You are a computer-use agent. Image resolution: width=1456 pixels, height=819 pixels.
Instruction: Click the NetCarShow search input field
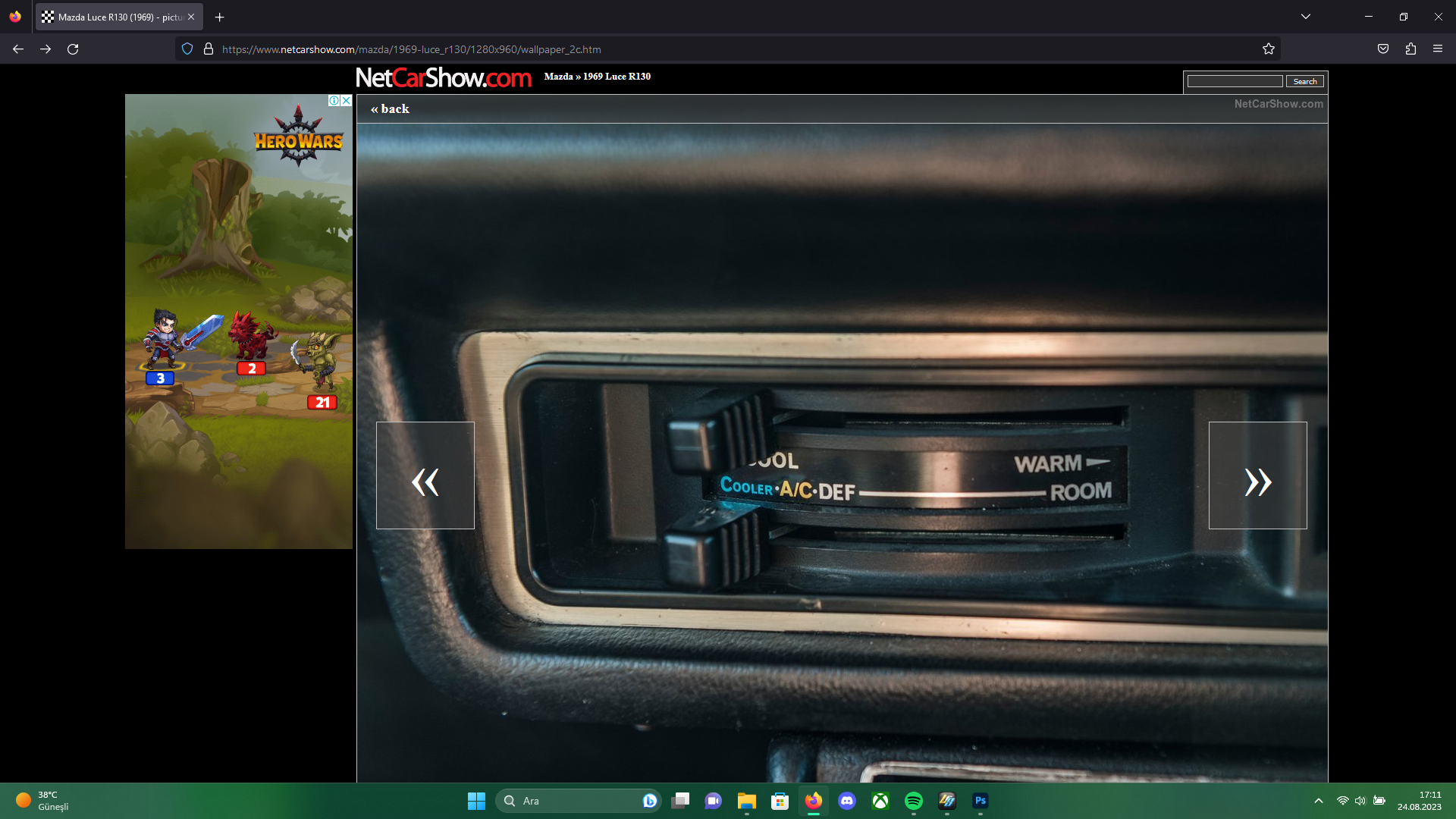coord(1235,81)
